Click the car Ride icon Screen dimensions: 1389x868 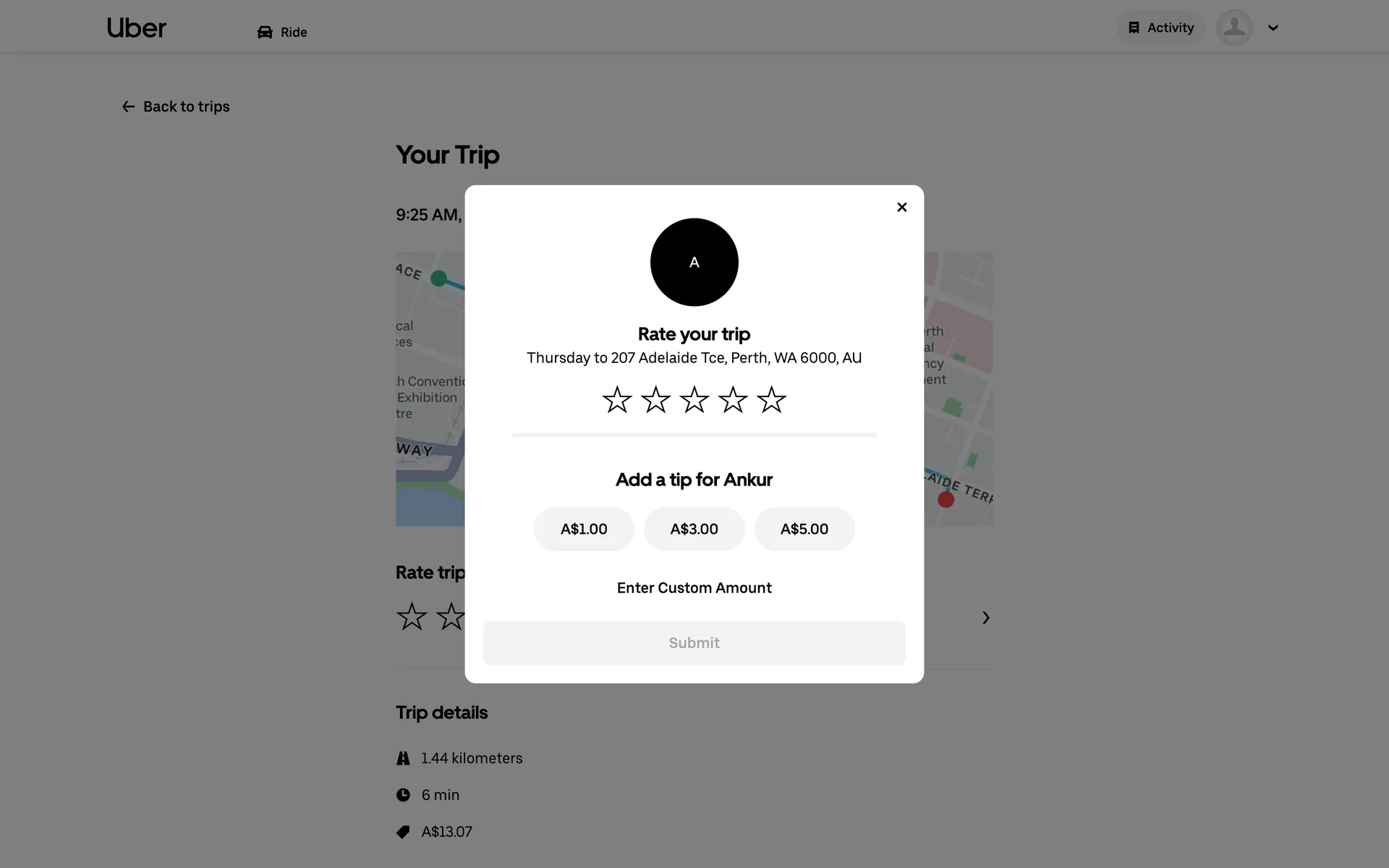pos(265,33)
